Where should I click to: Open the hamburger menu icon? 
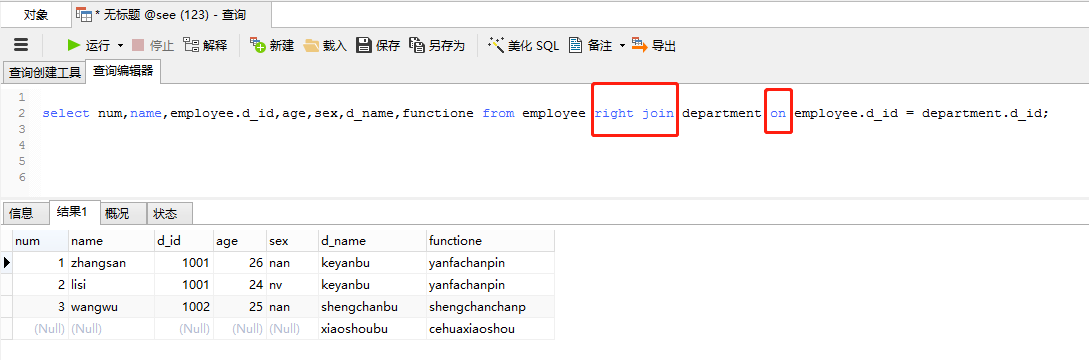[22, 45]
